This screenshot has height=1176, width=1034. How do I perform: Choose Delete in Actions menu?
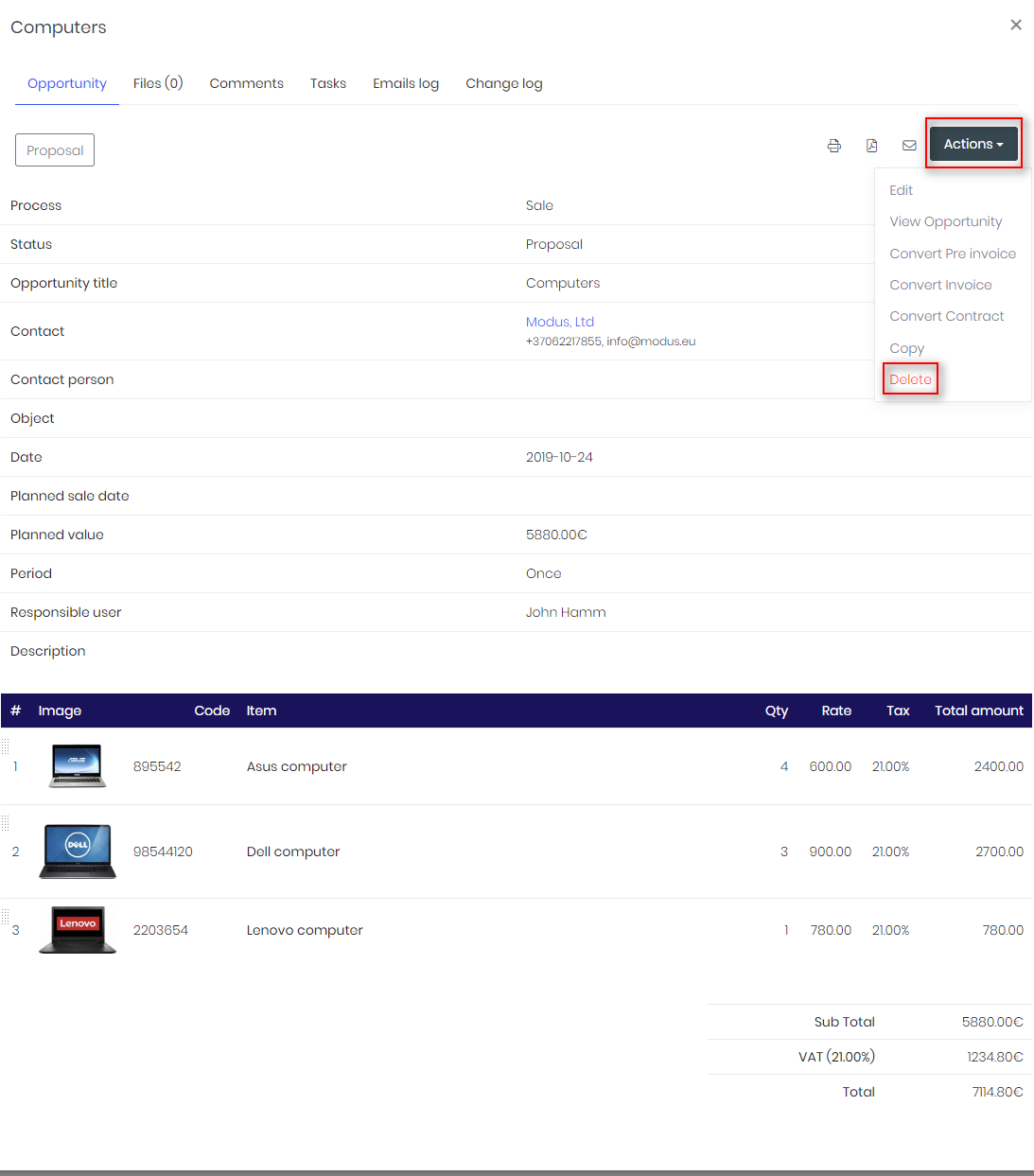pos(910,379)
